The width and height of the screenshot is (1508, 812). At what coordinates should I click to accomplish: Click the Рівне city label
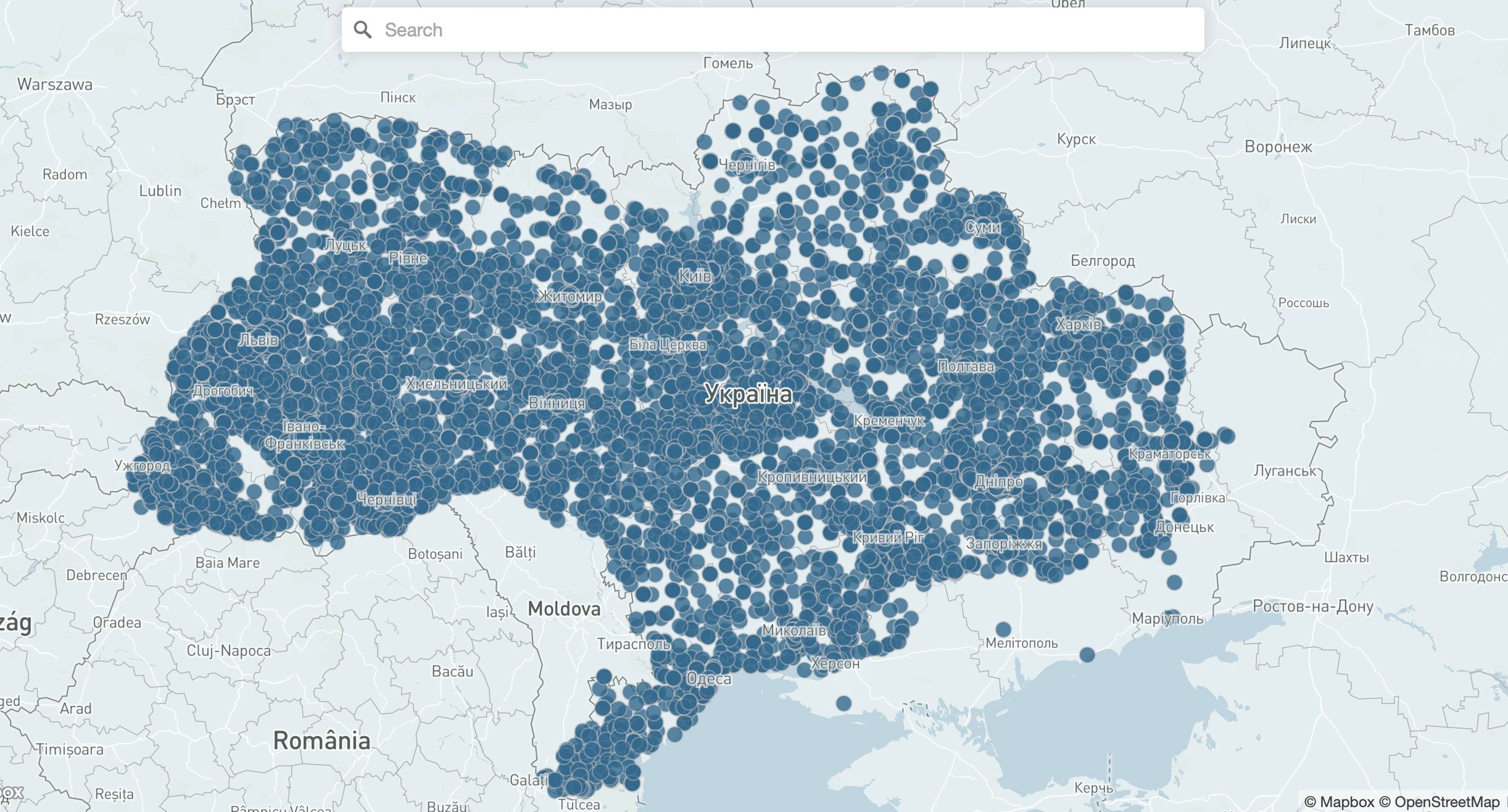[x=408, y=258]
